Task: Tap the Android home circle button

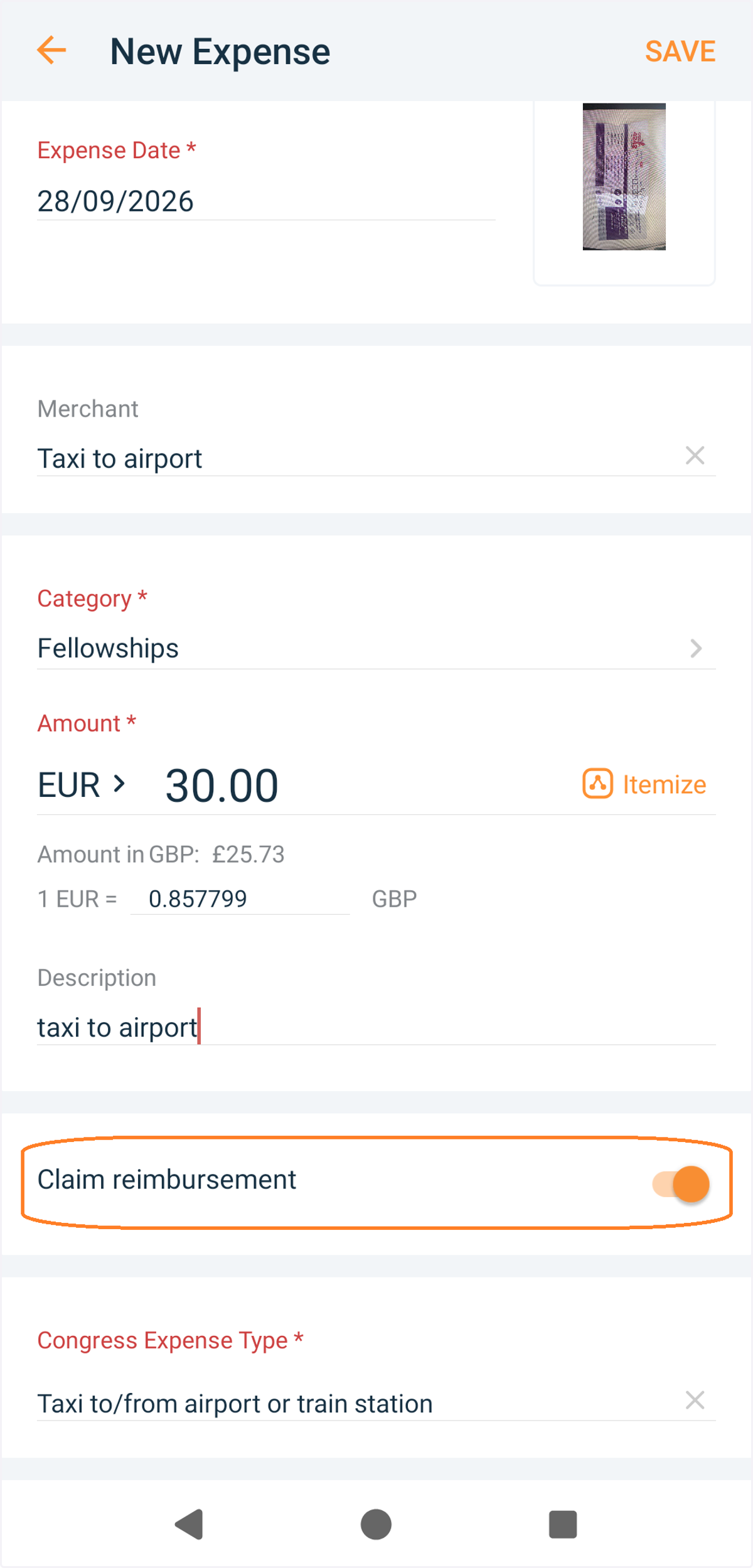Action: [376, 1524]
